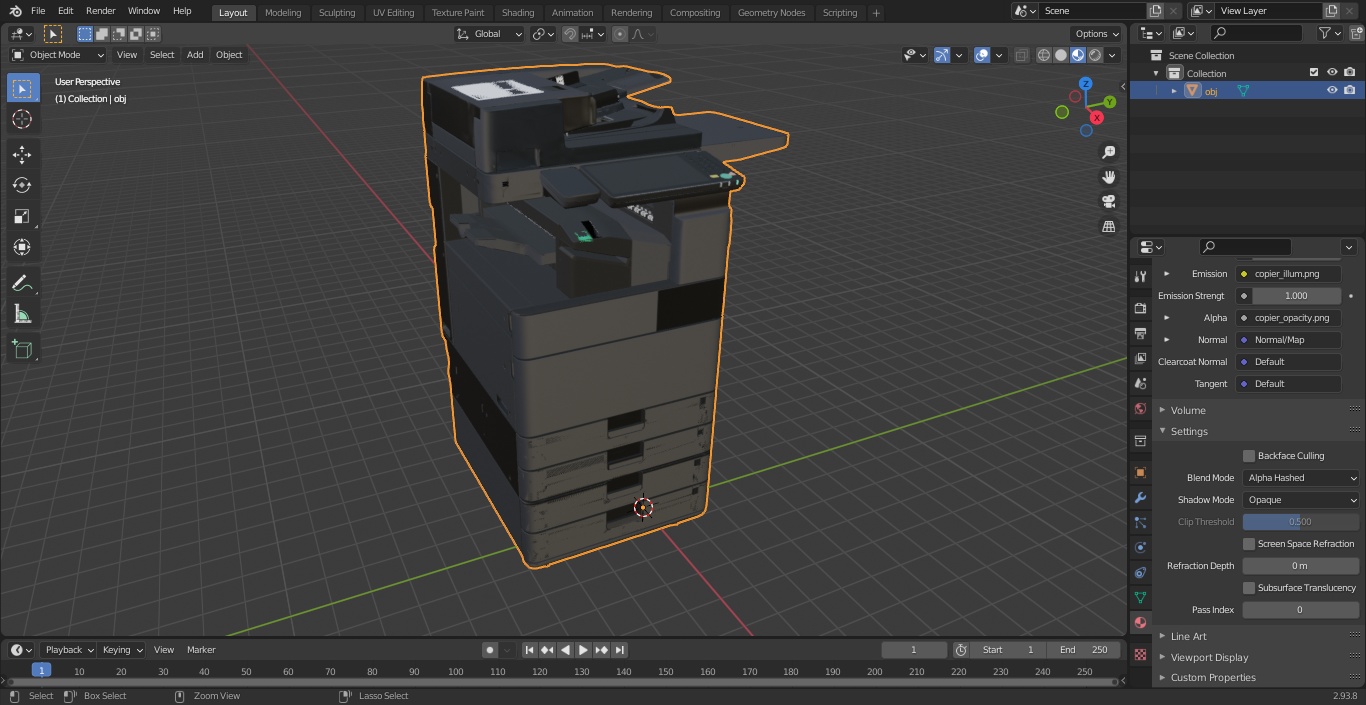Switch to the Shading workspace tab
The height and width of the screenshot is (705, 1366).
click(518, 13)
